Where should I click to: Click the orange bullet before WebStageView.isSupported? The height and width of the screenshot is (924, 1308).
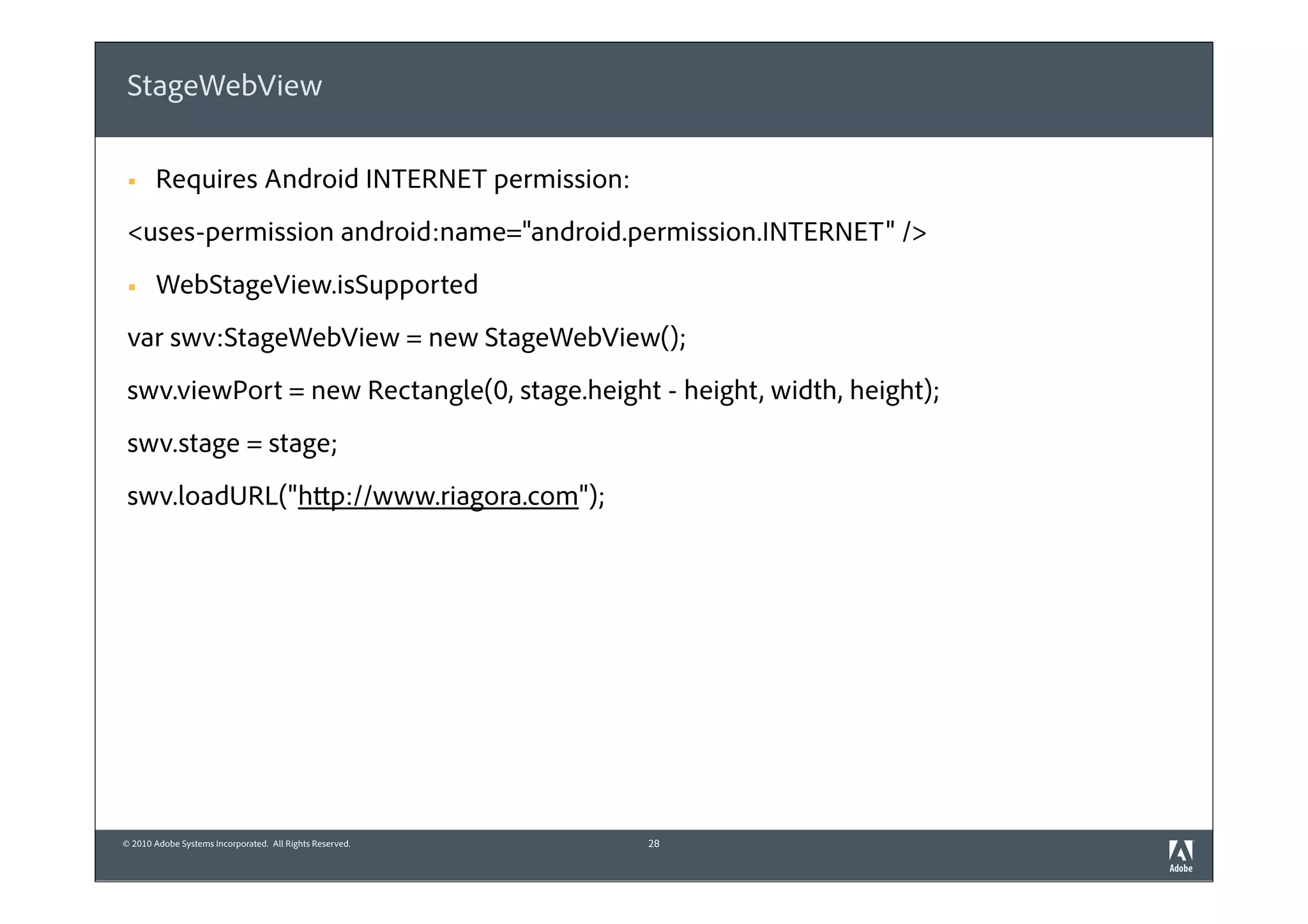pyautogui.click(x=132, y=287)
